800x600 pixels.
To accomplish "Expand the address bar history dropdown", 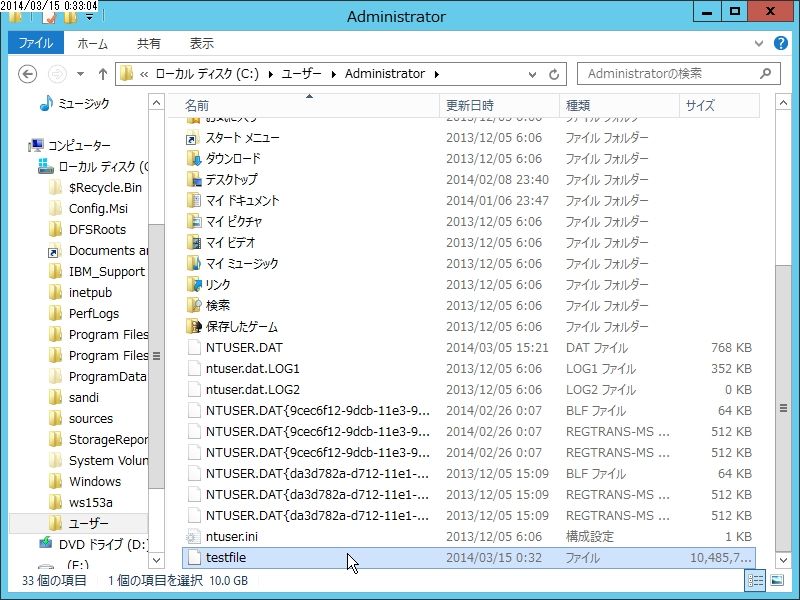I will 532,74.
